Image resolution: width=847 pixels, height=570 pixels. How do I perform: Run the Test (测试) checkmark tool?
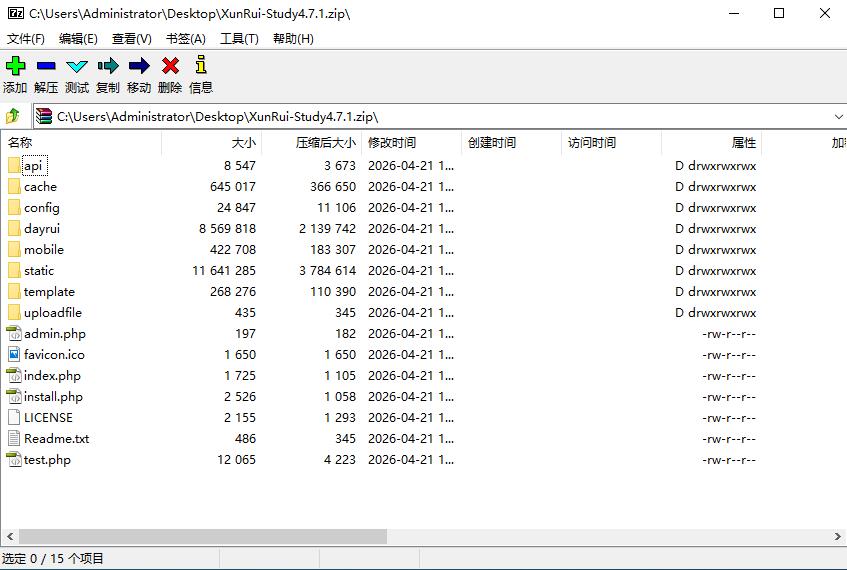77,66
